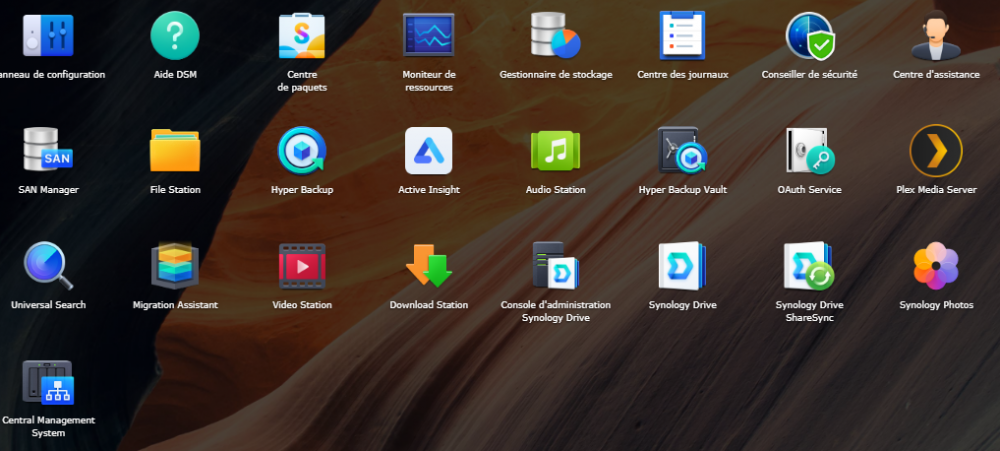Open Gestionnaire de stockage icon
The image size is (1000, 451).
pos(555,35)
